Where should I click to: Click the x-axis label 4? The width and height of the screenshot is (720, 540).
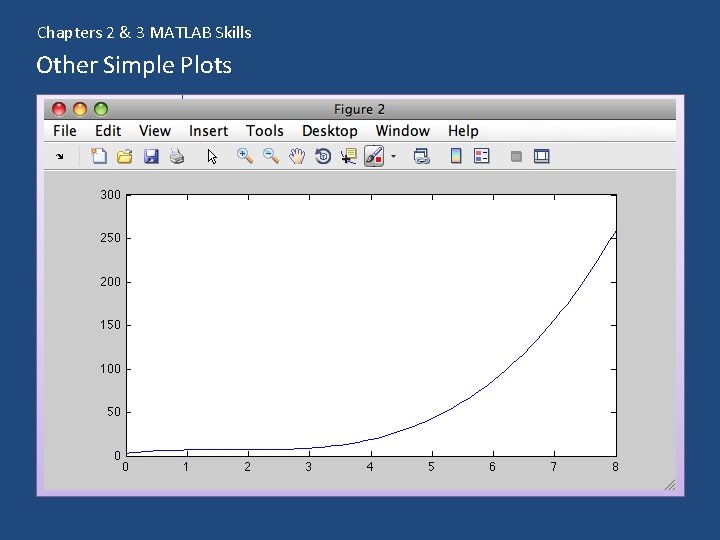(x=370, y=467)
